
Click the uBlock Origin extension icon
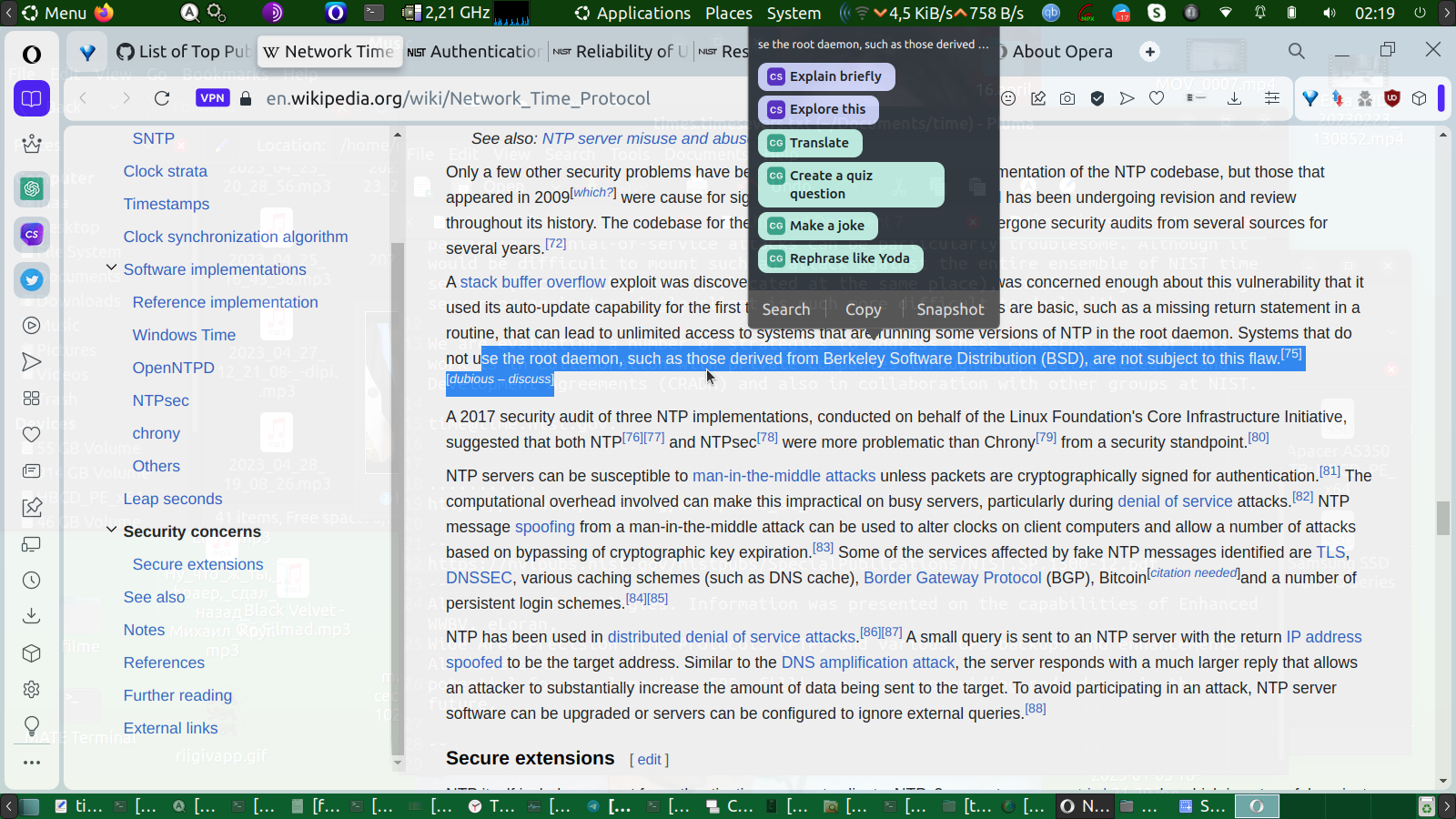pos(1391,98)
